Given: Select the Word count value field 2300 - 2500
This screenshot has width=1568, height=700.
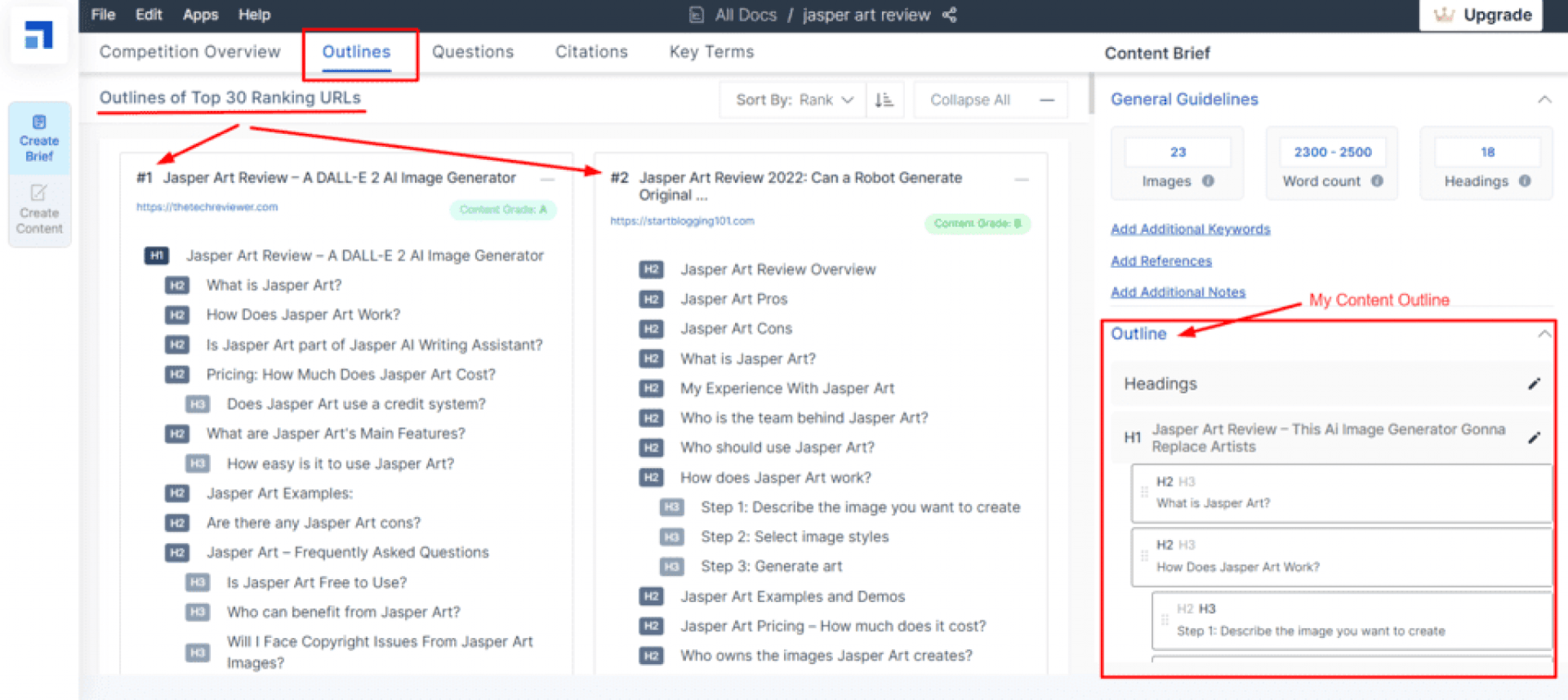Looking at the screenshot, I should point(1332,153).
